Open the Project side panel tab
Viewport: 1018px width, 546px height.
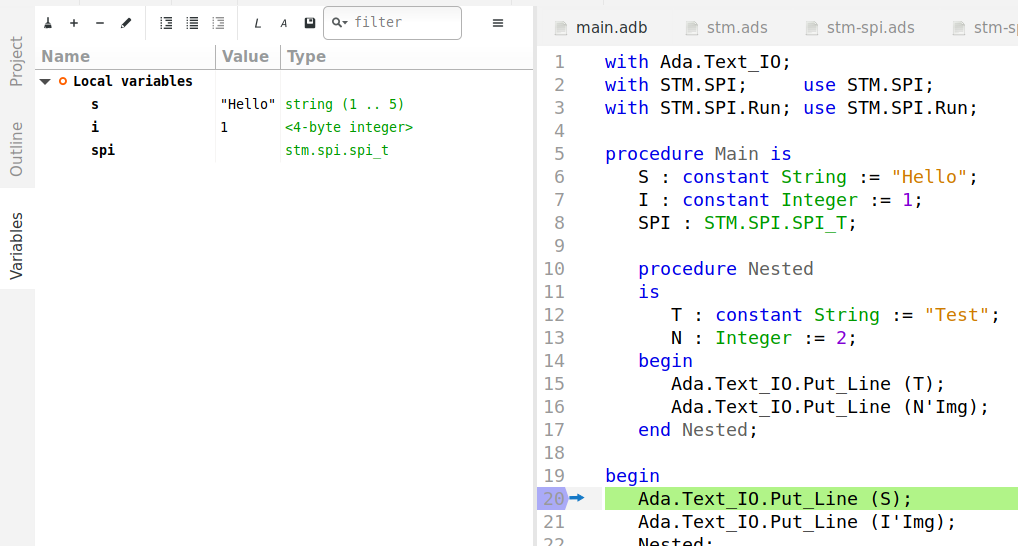[17, 62]
